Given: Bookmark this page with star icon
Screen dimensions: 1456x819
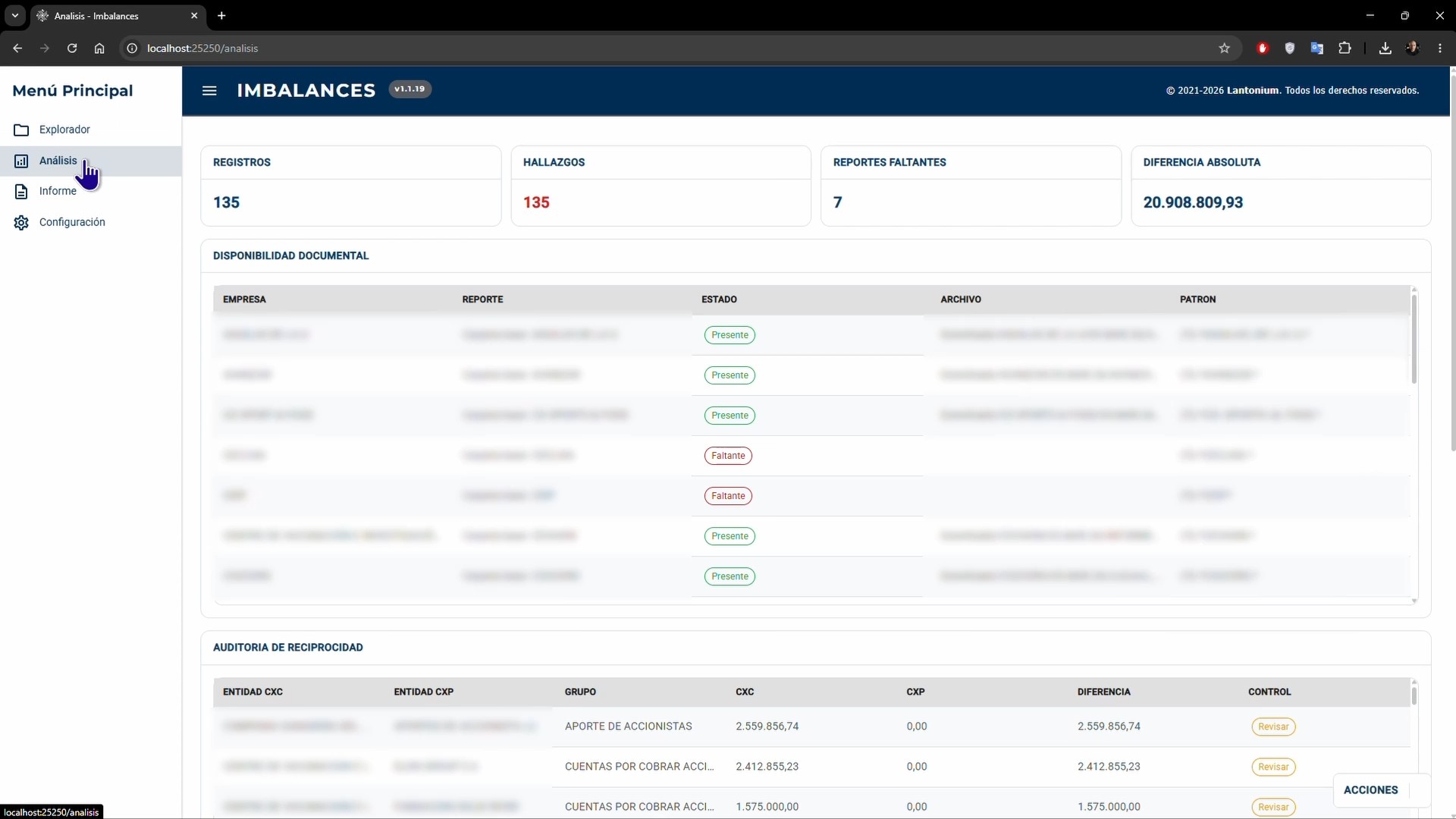Looking at the screenshot, I should [x=1224, y=49].
